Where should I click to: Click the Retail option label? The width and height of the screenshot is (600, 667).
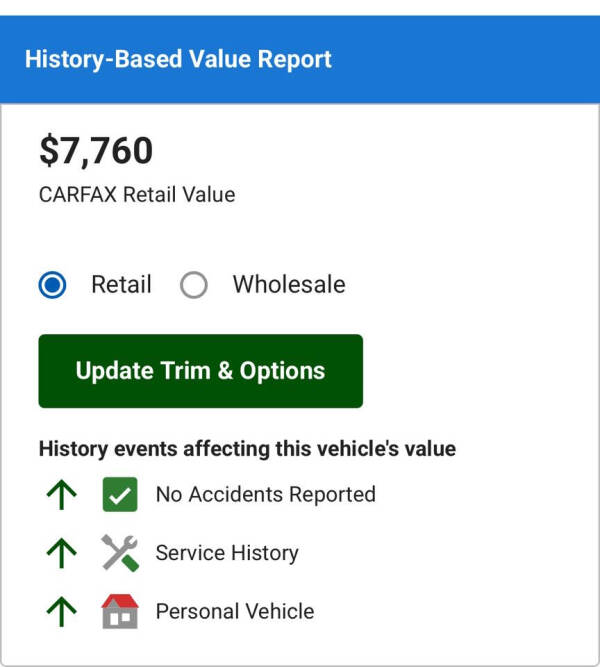[x=121, y=285]
